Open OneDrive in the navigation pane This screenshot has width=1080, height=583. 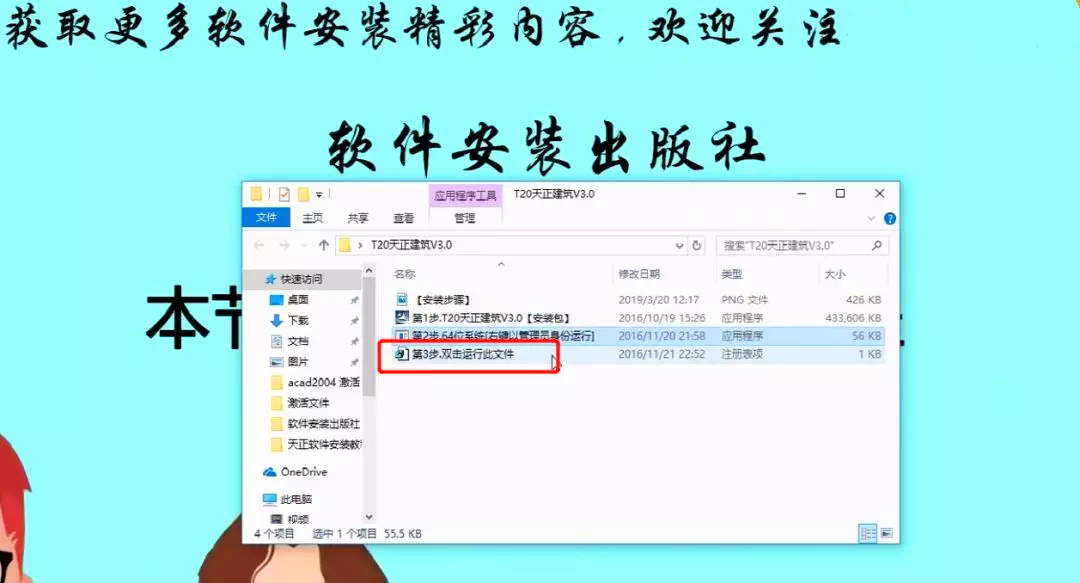click(302, 472)
